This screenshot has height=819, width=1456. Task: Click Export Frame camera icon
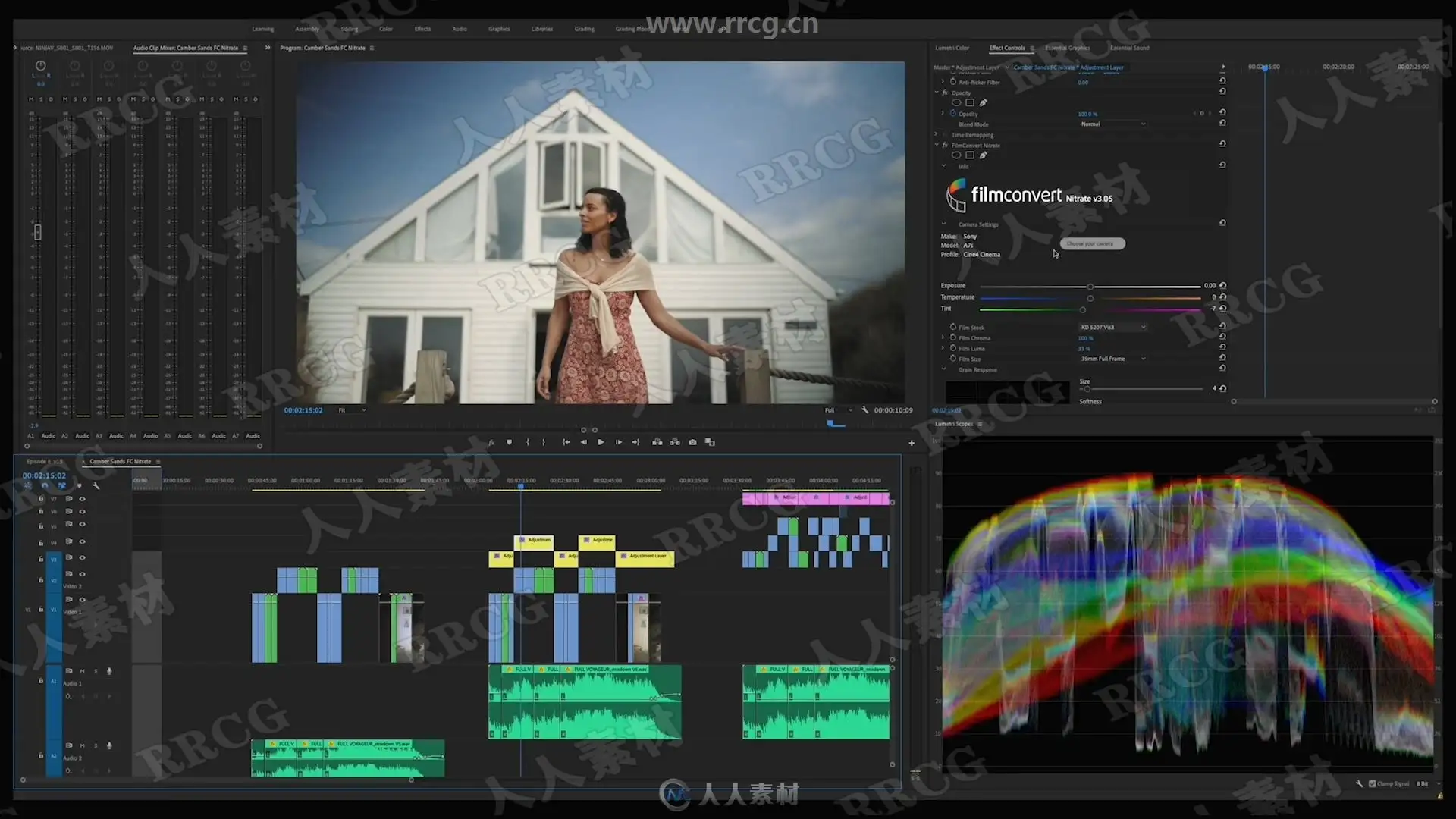click(x=692, y=442)
